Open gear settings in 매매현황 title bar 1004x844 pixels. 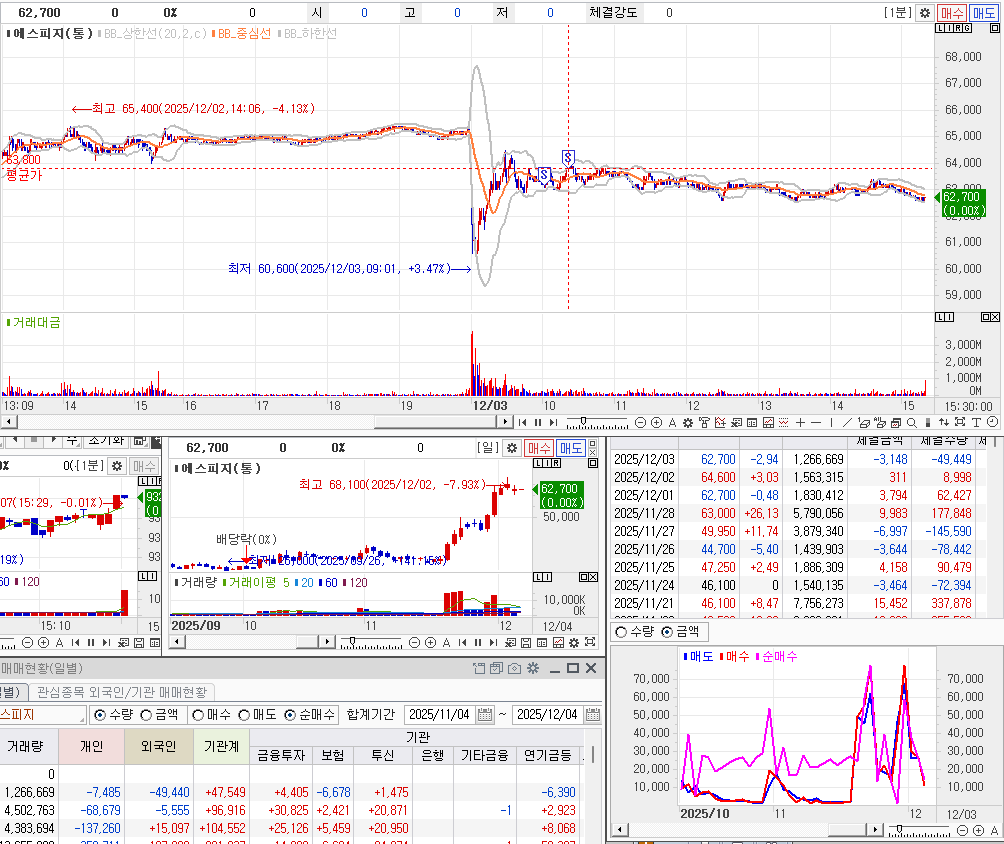coord(533,669)
